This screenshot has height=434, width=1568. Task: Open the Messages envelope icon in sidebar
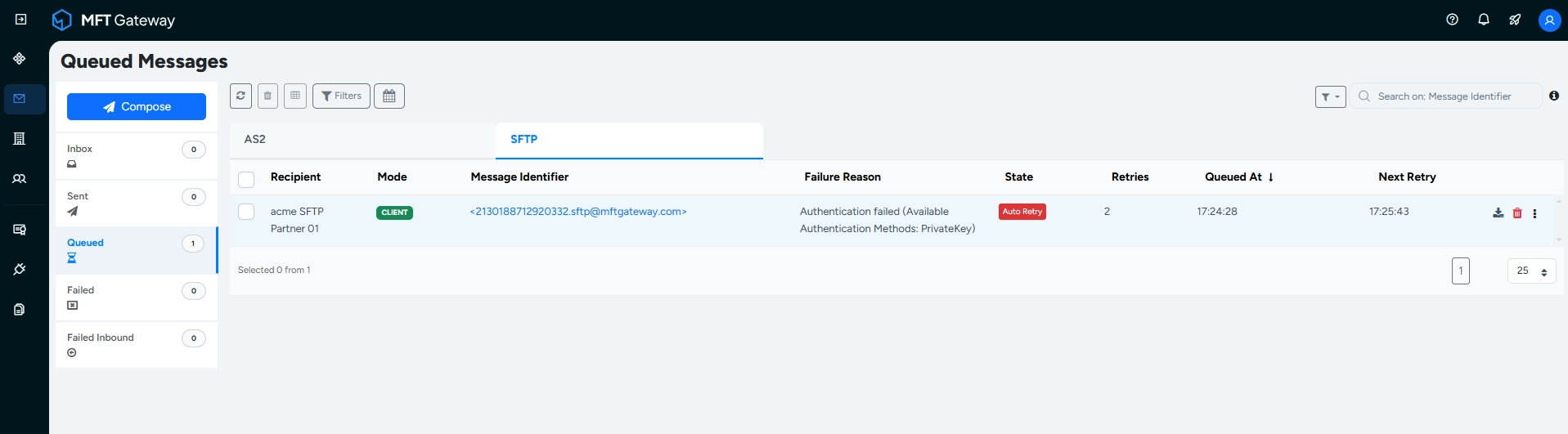[20, 99]
